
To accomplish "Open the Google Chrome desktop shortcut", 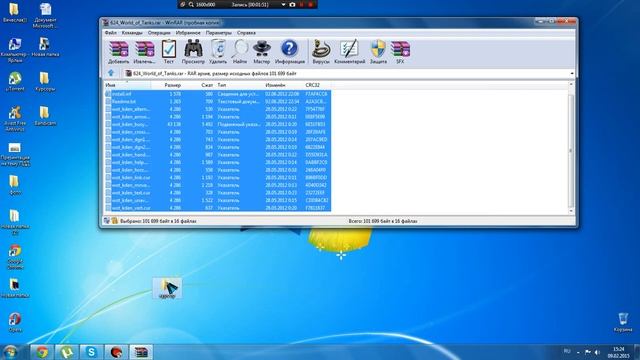I will [x=15, y=257].
